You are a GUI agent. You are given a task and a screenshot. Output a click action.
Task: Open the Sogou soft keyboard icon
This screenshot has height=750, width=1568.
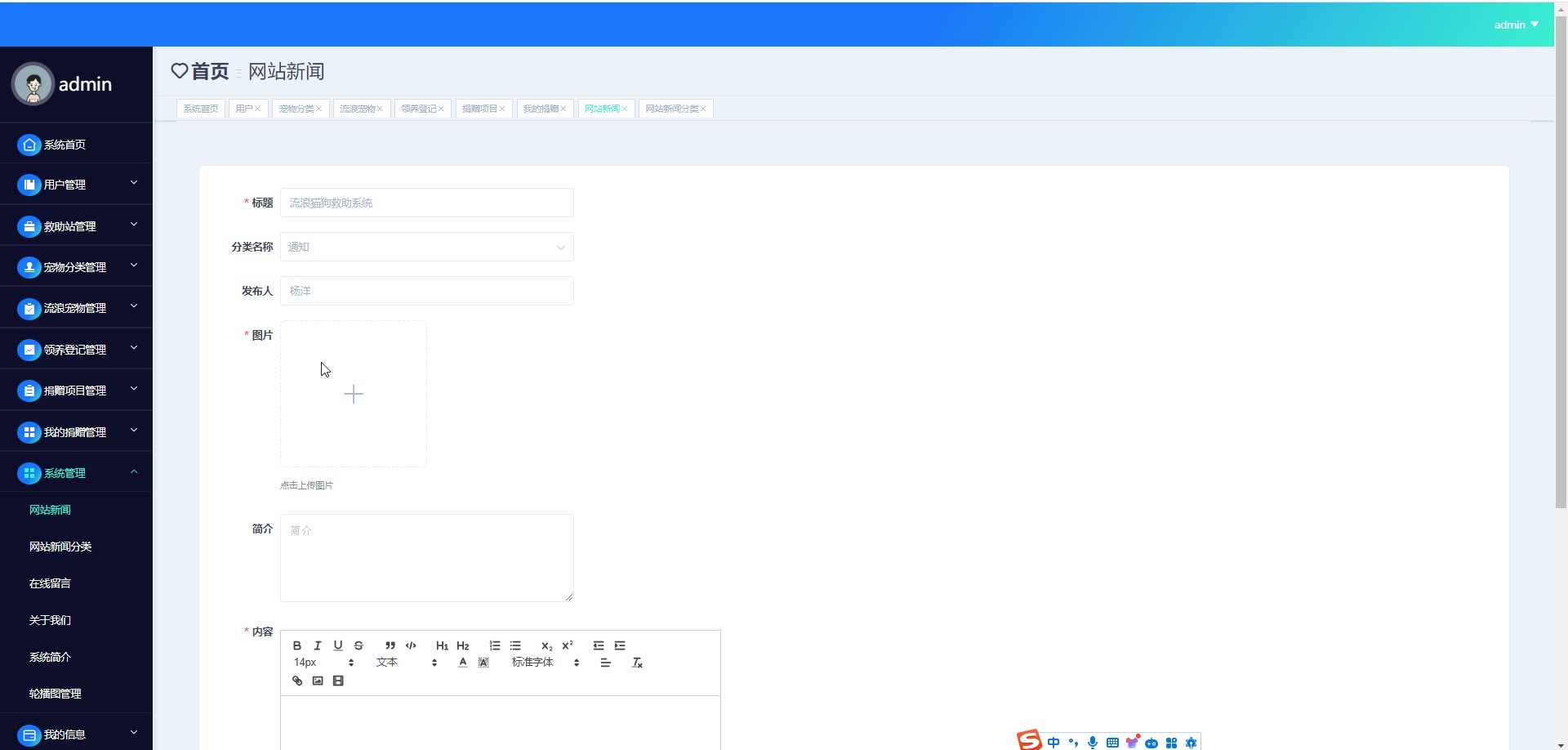click(1112, 743)
